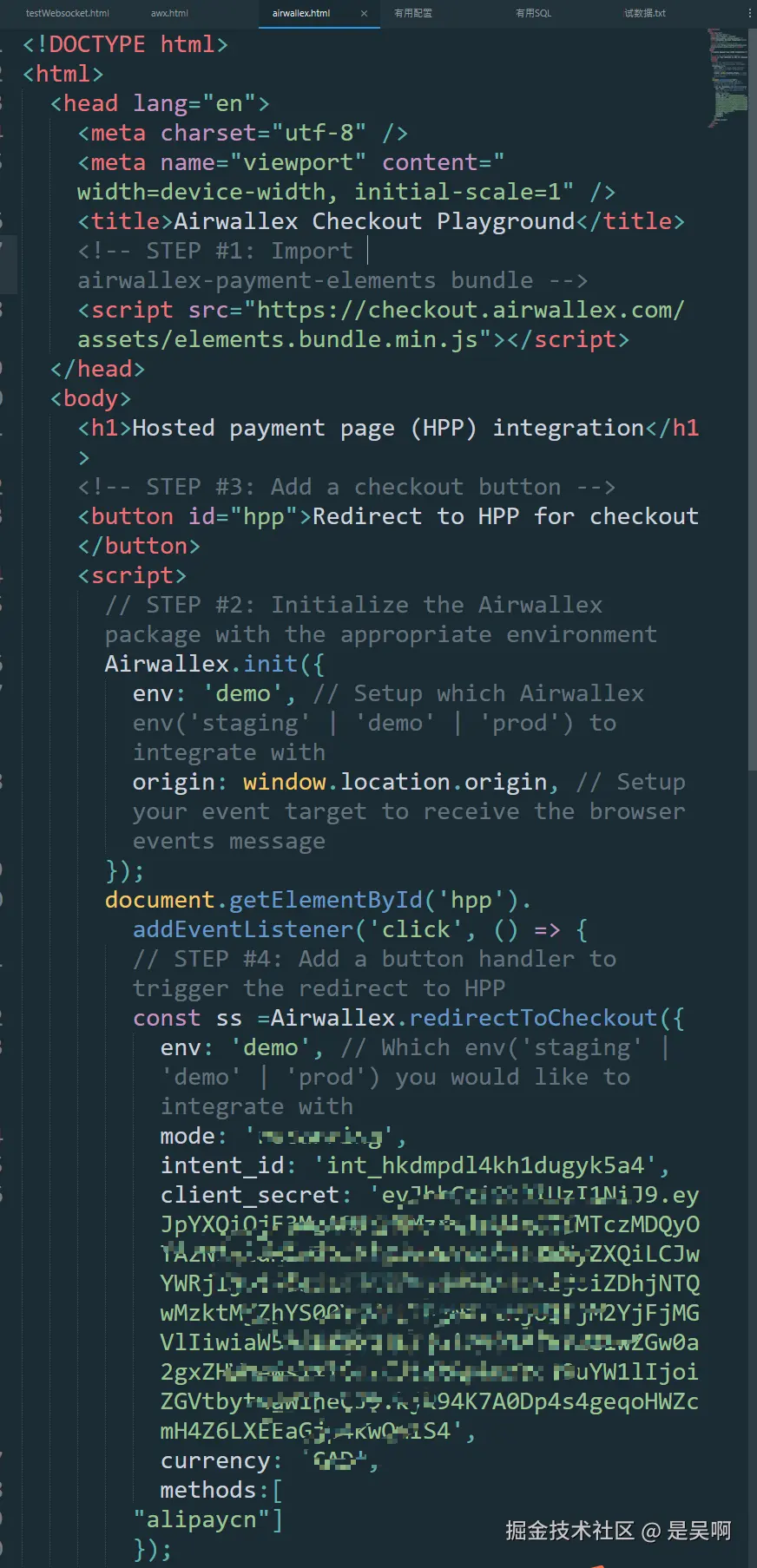Click the 'events message' comment line
The height and width of the screenshot is (1568, 757).
coord(228,841)
